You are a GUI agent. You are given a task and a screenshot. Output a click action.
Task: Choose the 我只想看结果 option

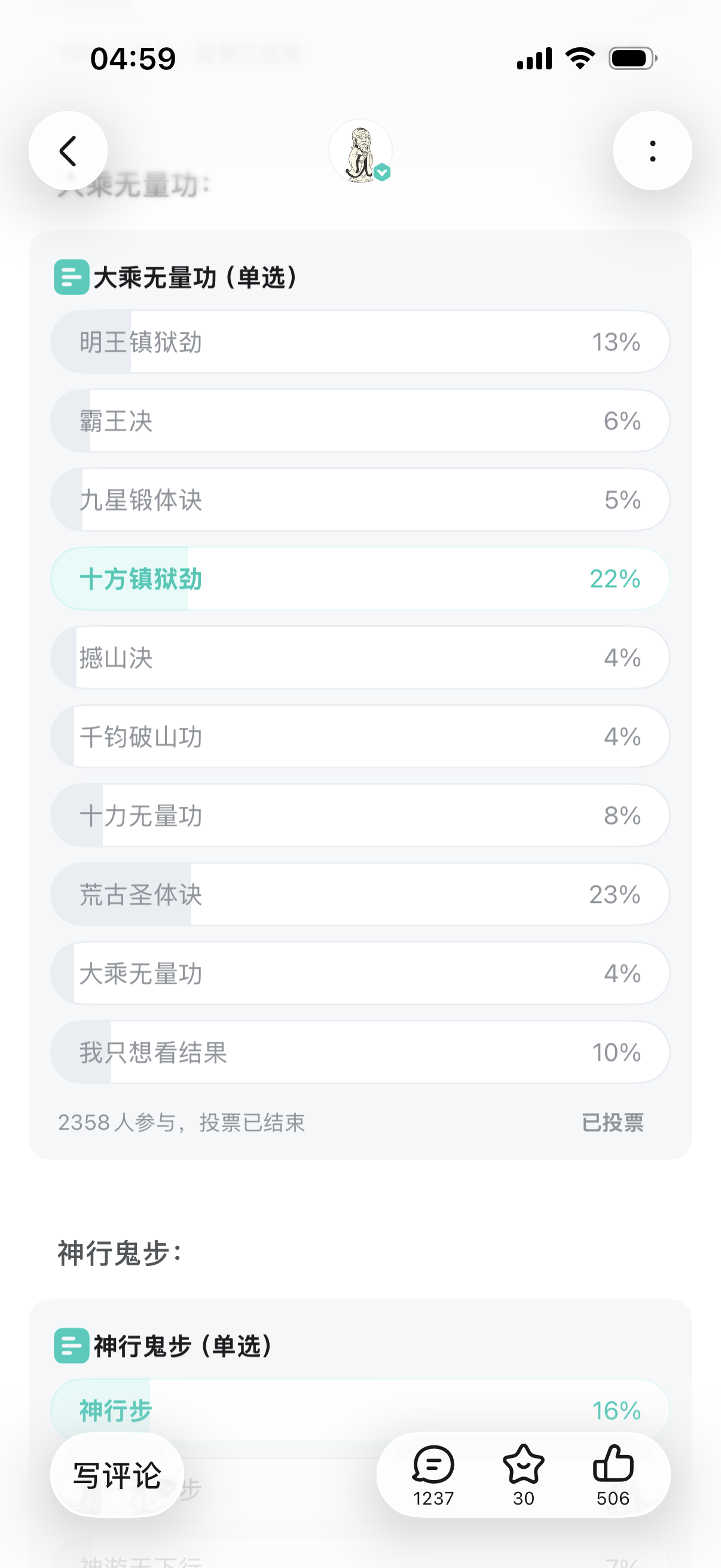click(360, 1053)
